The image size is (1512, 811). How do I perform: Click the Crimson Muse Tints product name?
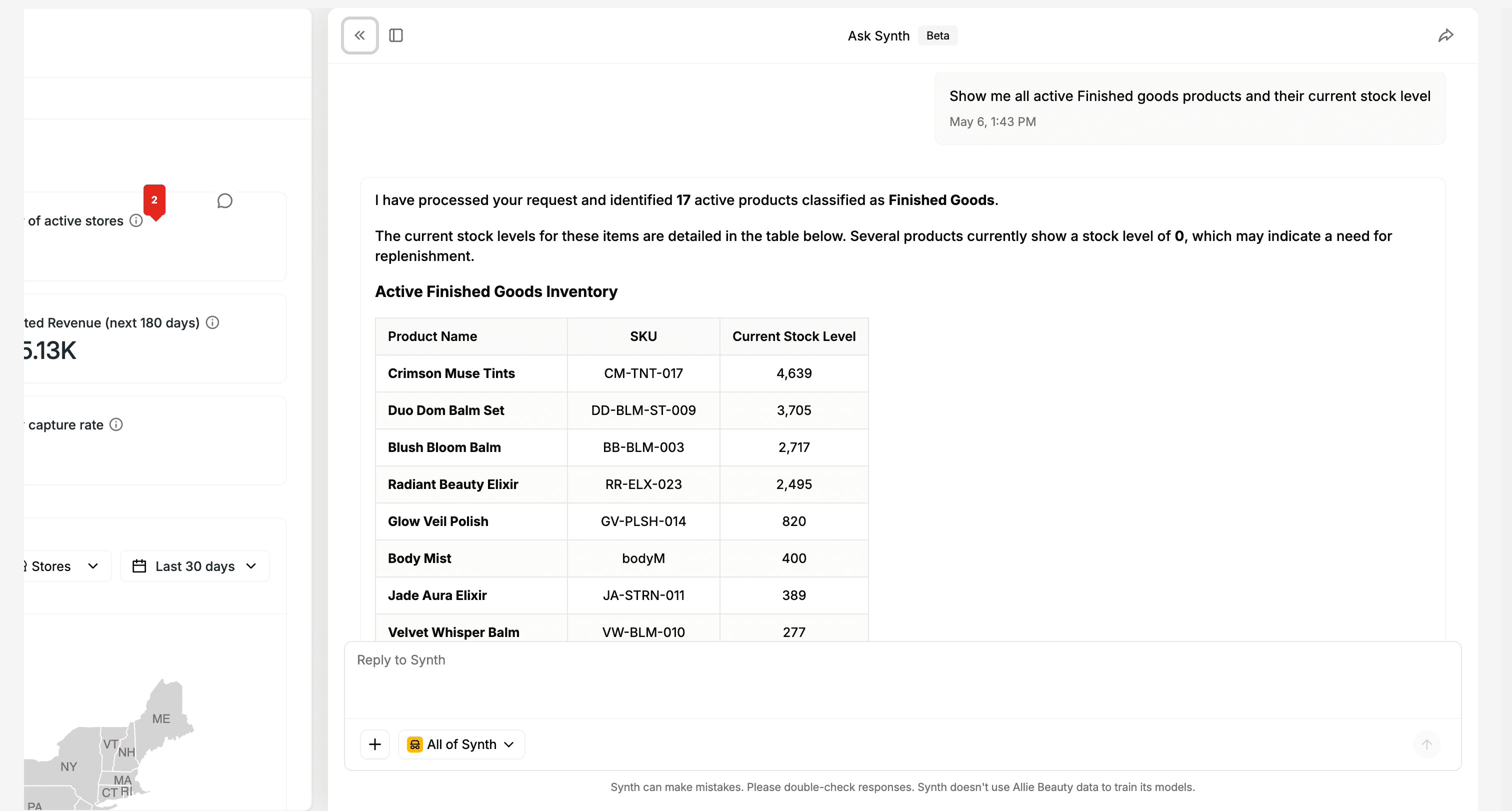pyautogui.click(x=451, y=374)
